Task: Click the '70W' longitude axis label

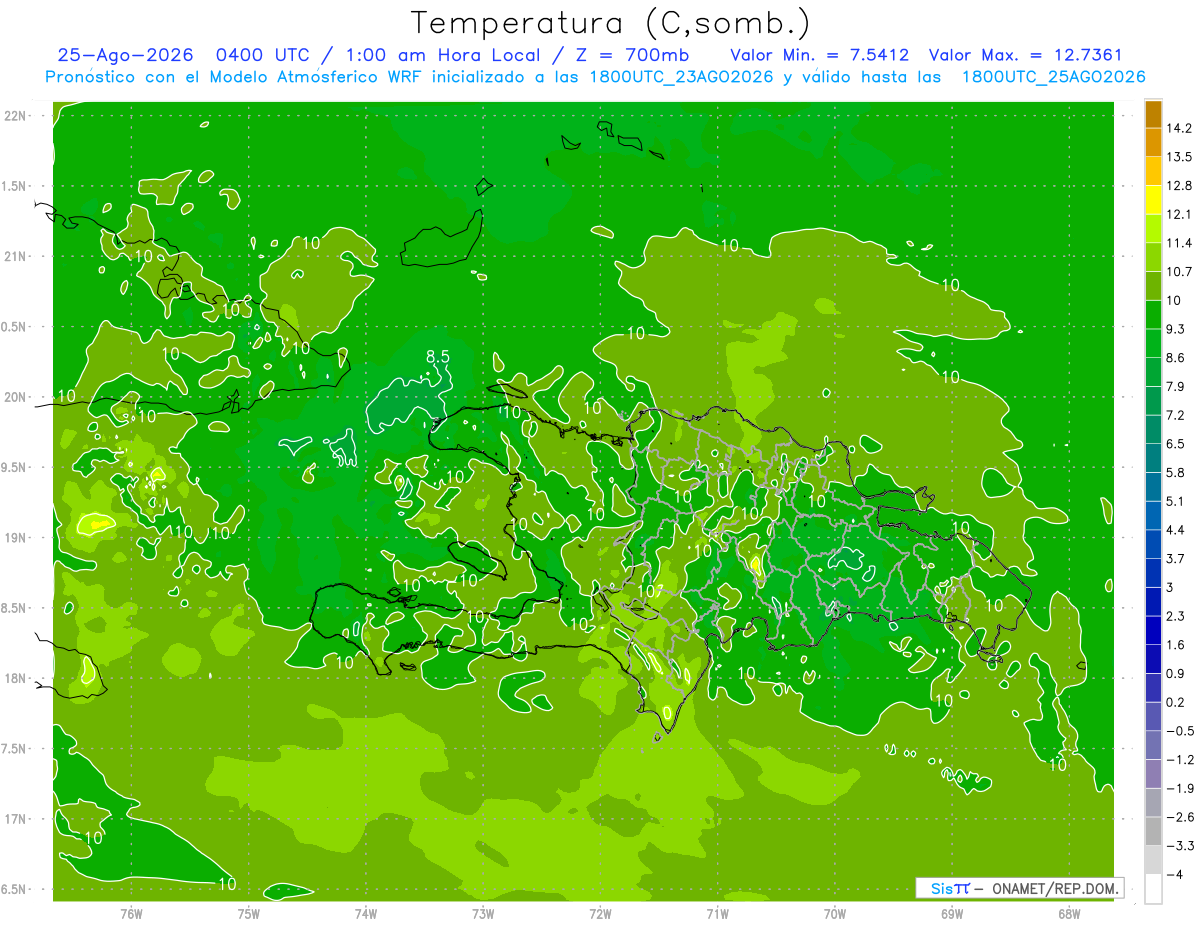Action: tap(835, 913)
